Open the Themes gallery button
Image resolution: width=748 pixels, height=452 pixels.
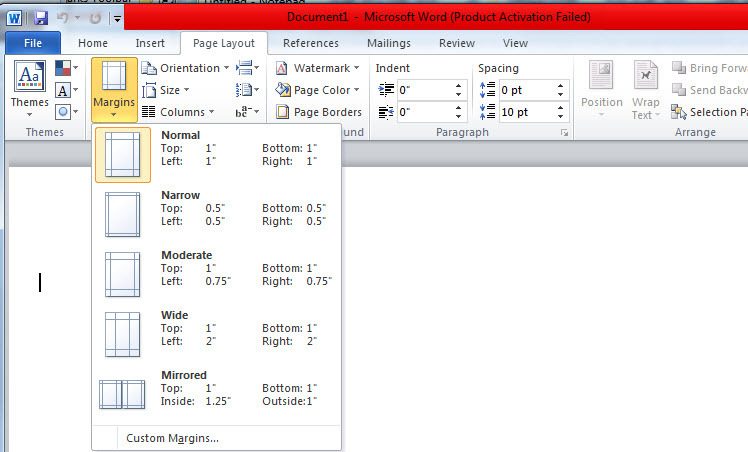[x=30, y=89]
